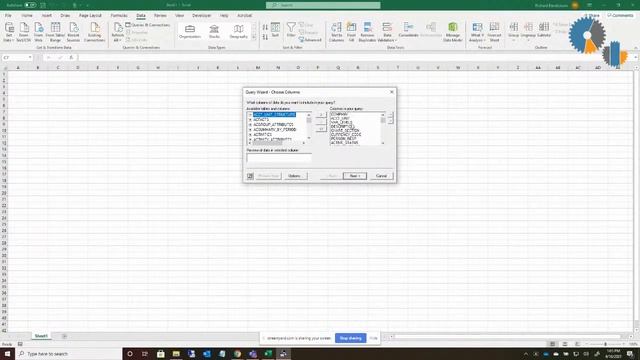This screenshot has height=360, width=640.
Task: Apply the Stocks data type
Action: coord(214,31)
